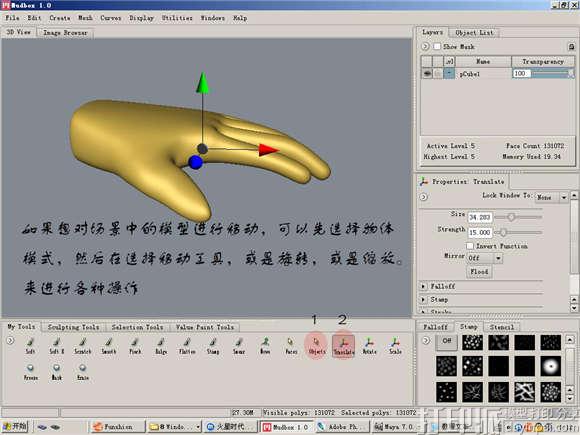Click Windows Start button

(15, 426)
